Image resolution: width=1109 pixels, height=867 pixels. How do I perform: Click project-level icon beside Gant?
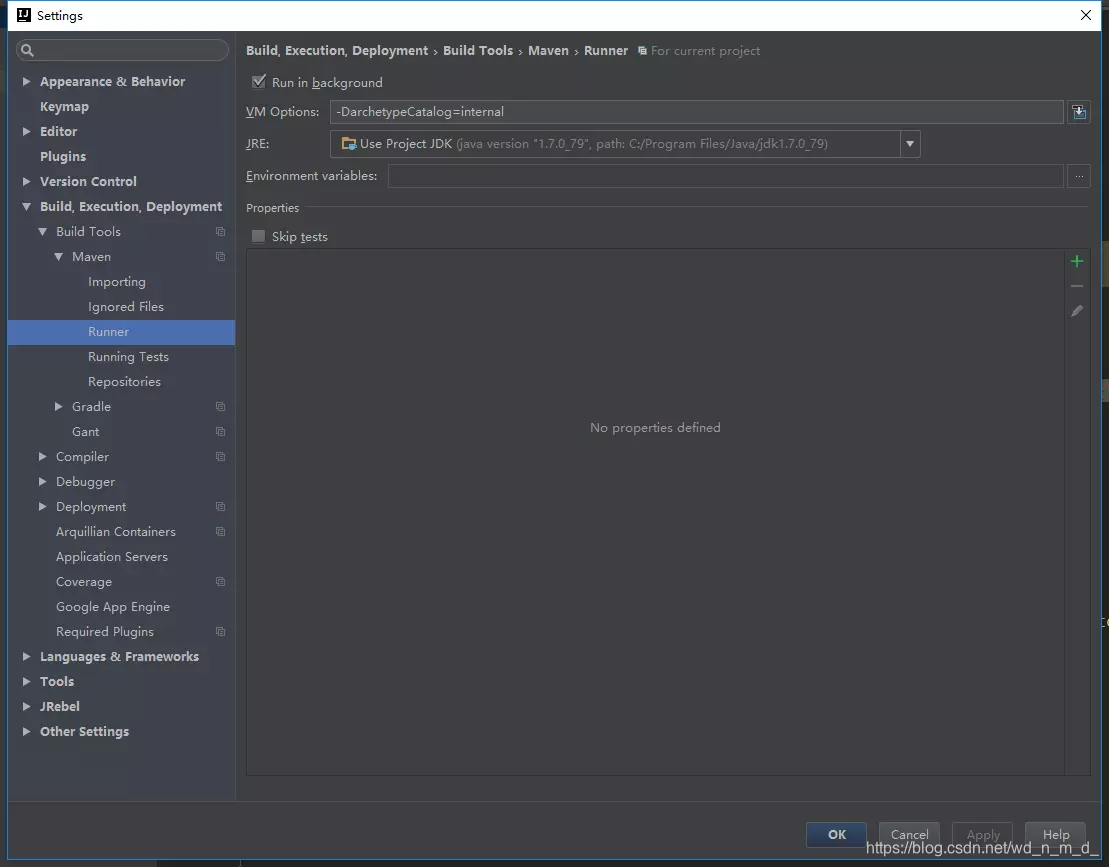pos(220,431)
